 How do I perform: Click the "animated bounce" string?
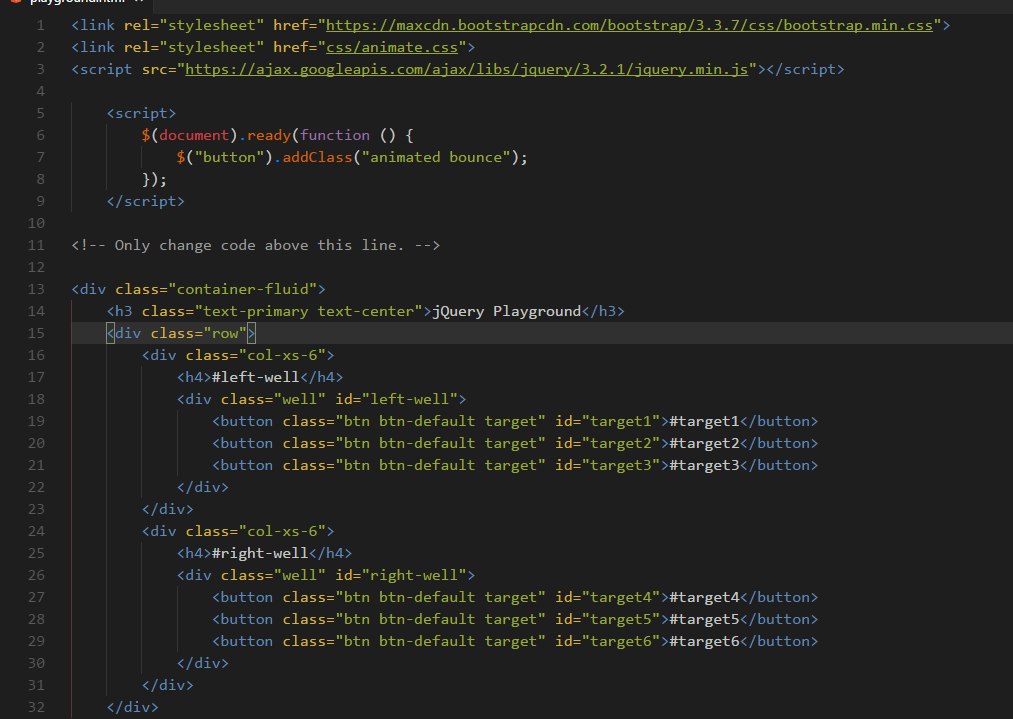[436, 157]
